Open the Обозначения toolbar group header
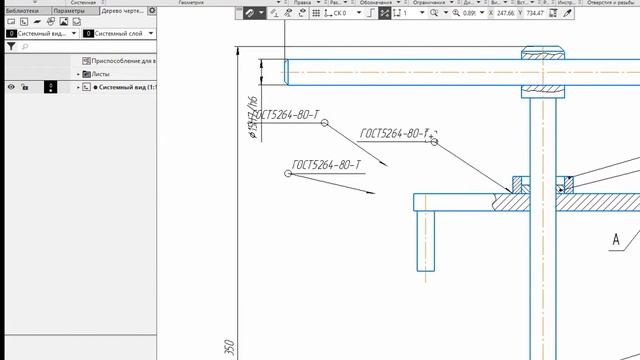640x360 pixels. (x=376, y=2)
